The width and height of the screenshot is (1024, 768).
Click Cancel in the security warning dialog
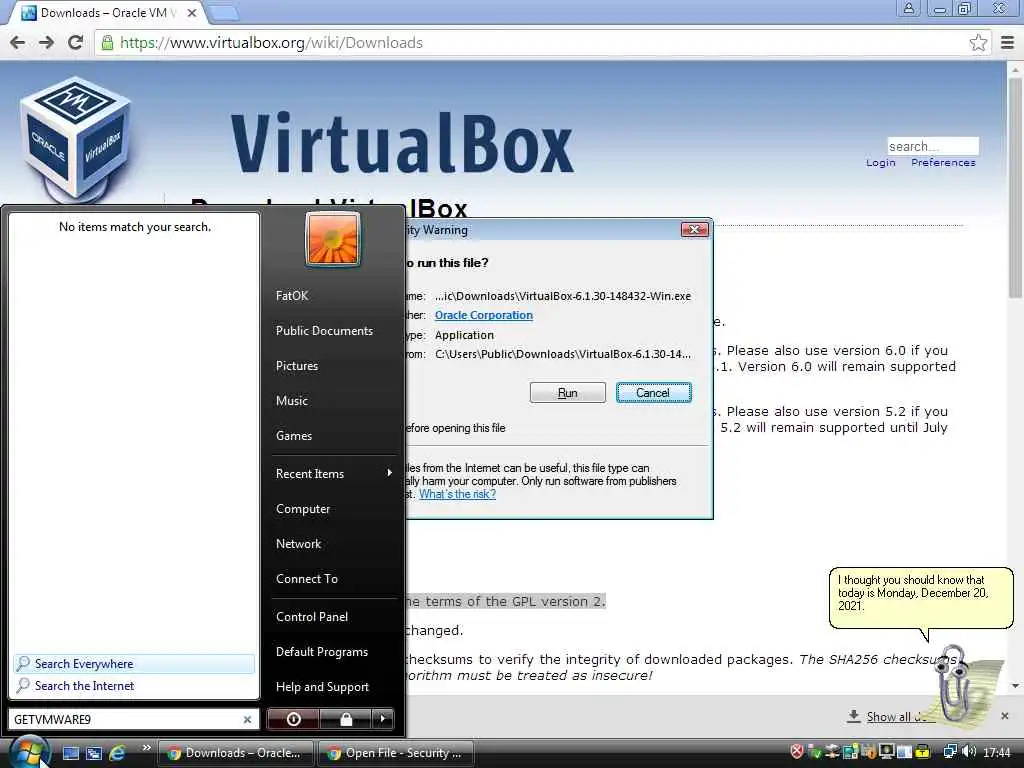tap(653, 392)
